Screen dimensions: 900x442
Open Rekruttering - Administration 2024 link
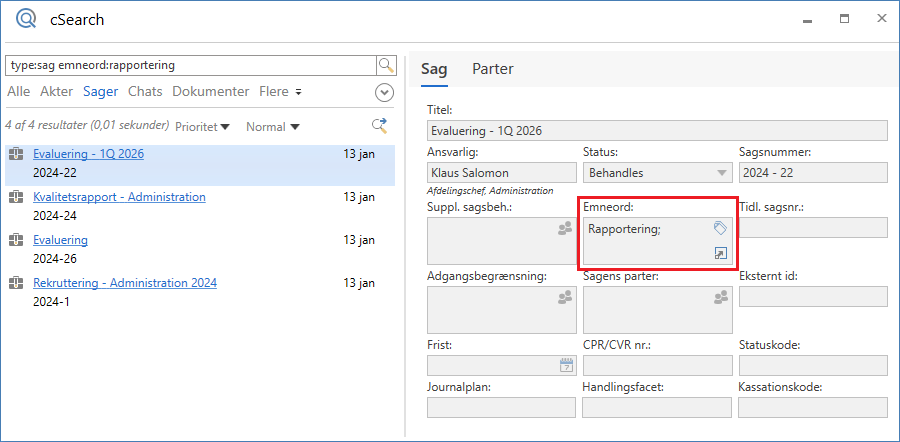(125, 283)
